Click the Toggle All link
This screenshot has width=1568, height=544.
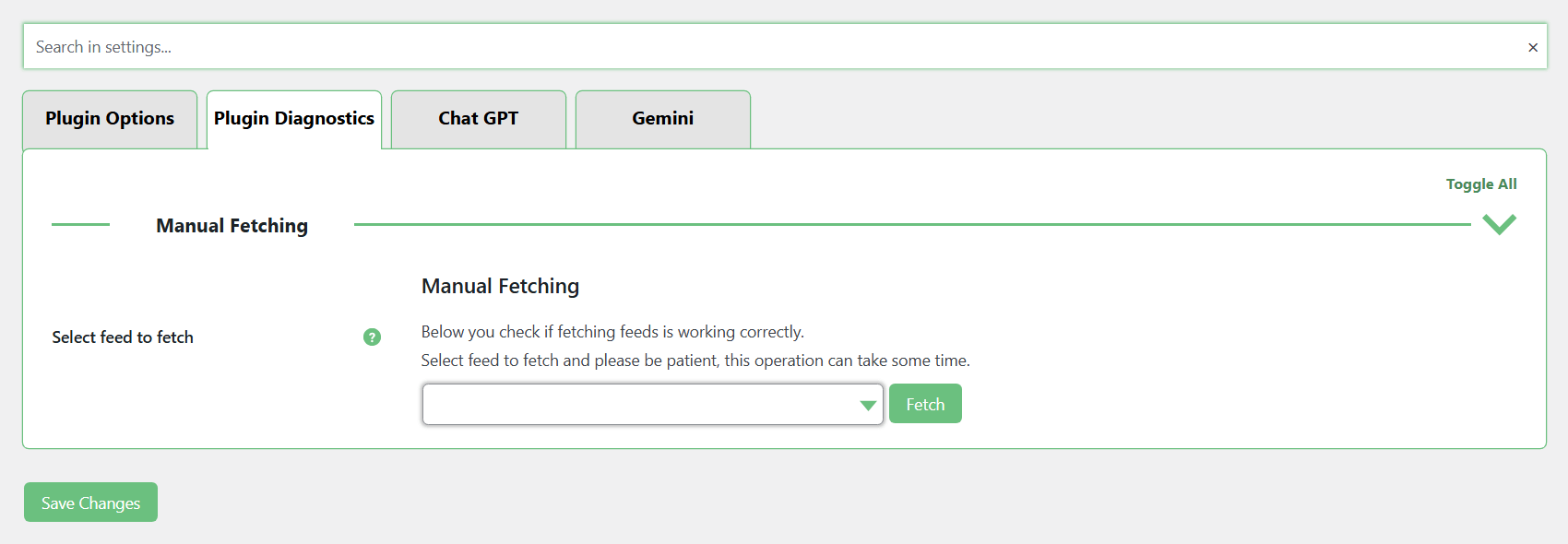(x=1480, y=184)
